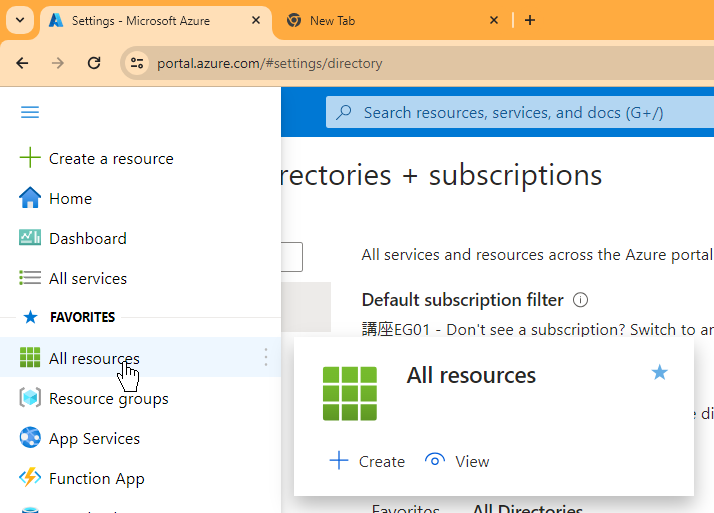Close the Settings - Microsoft Azure tab

256,20
